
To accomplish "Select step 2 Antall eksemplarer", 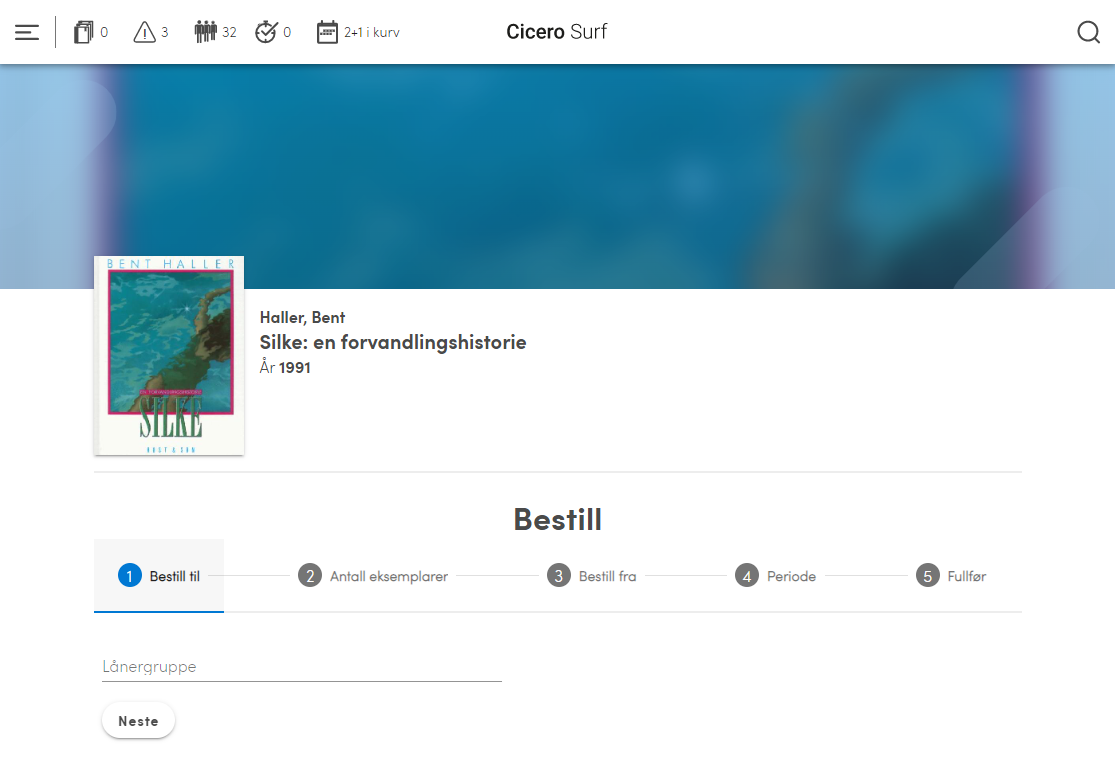I will pyautogui.click(x=373, y=576).
